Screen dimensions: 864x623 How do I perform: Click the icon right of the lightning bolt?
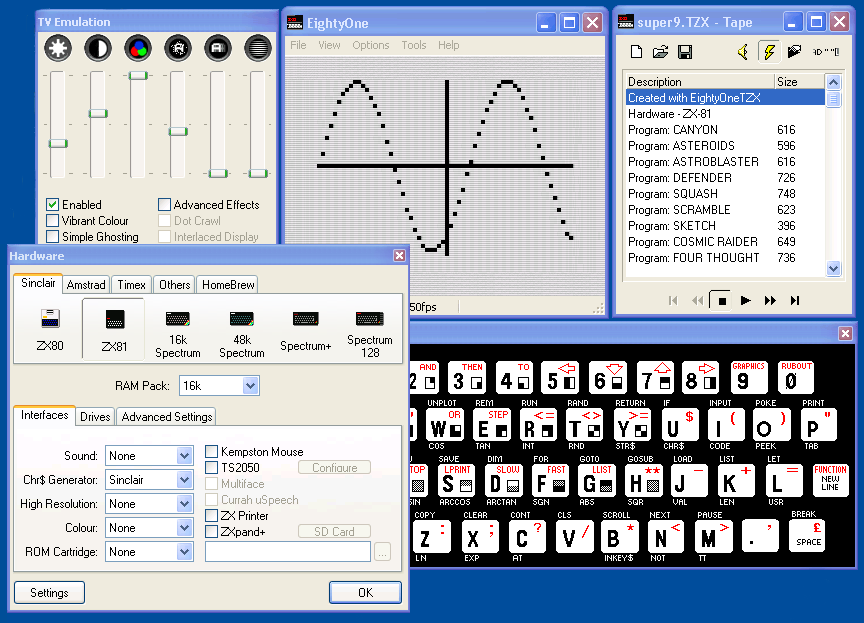pos(794,52)
